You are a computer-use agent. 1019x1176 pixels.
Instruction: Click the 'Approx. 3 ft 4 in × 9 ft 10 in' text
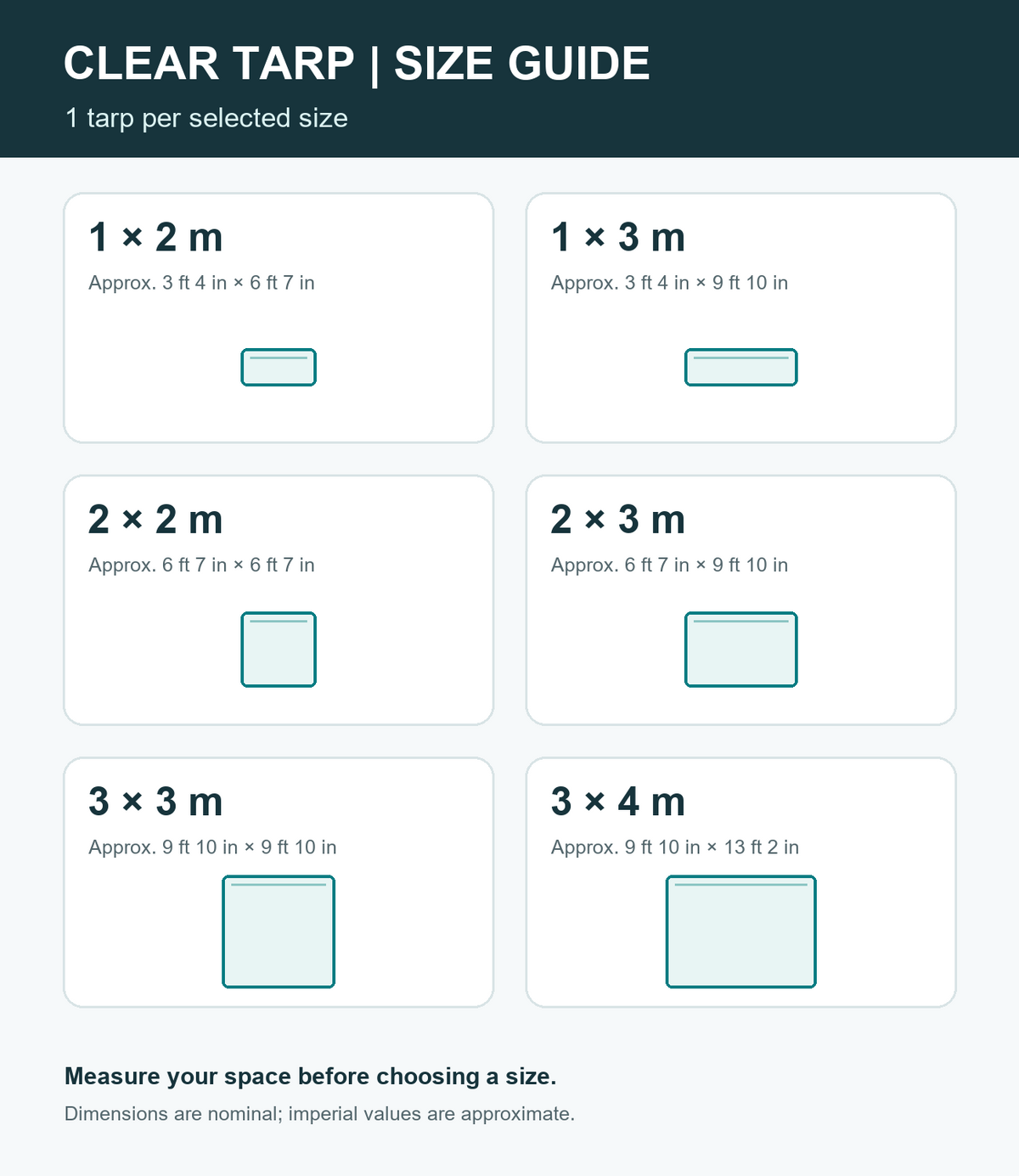coord(669,283)
